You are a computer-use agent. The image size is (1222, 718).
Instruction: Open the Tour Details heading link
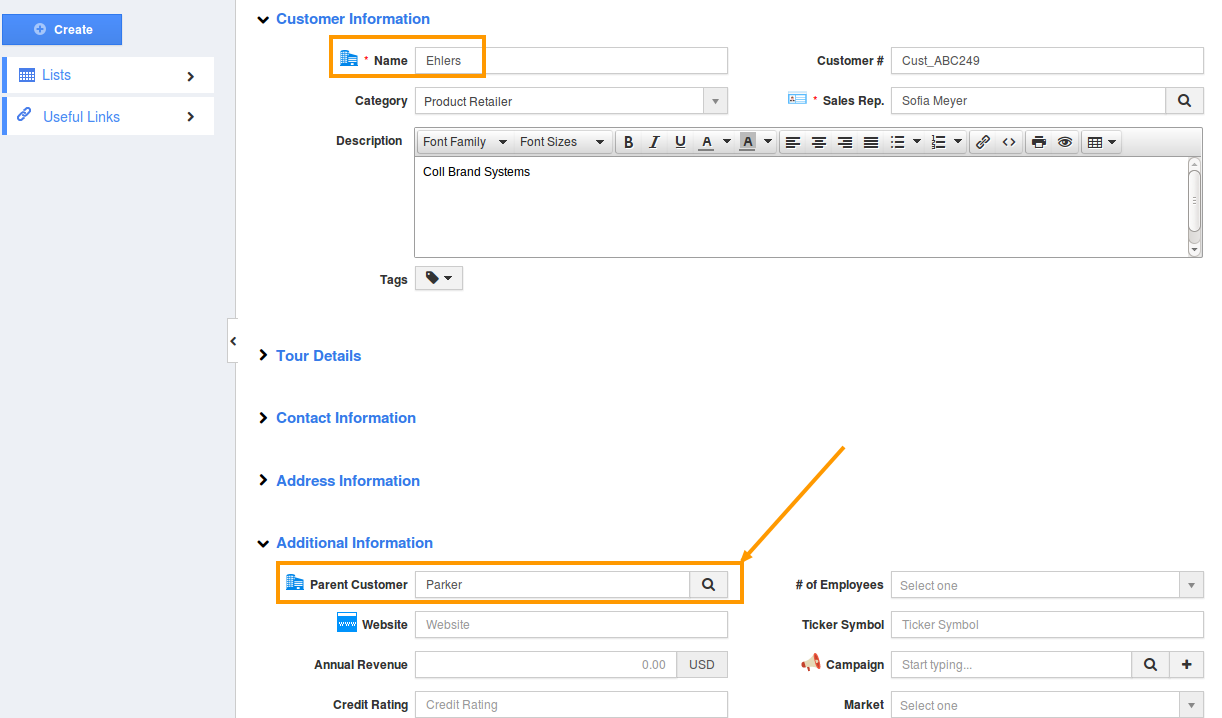pyautogui.click(x=318, y=356)
